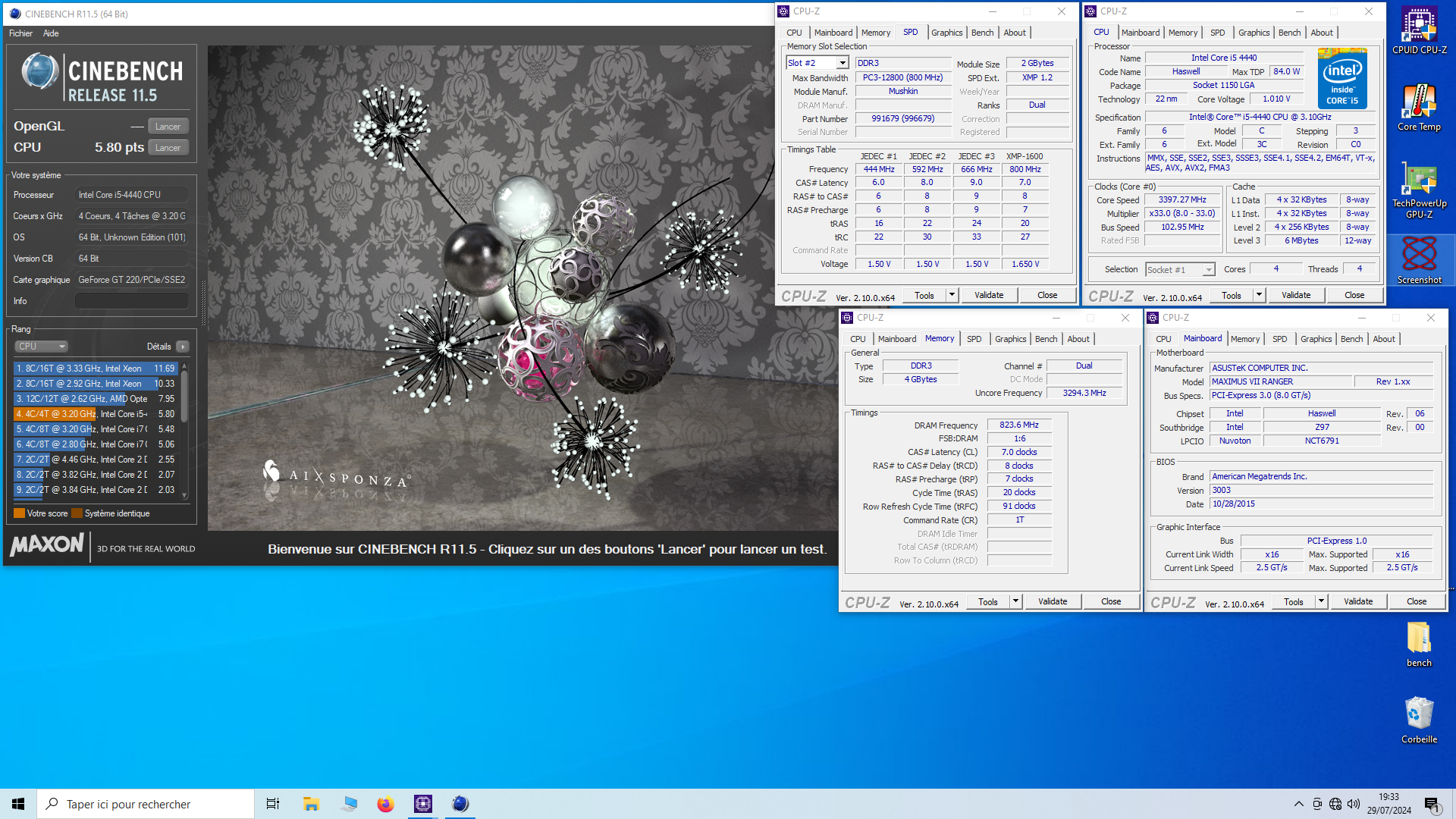Click Tools button in SPD window
Image resolution: width=1456 pixels, height=819 pixels.
[x=924, y=295]
